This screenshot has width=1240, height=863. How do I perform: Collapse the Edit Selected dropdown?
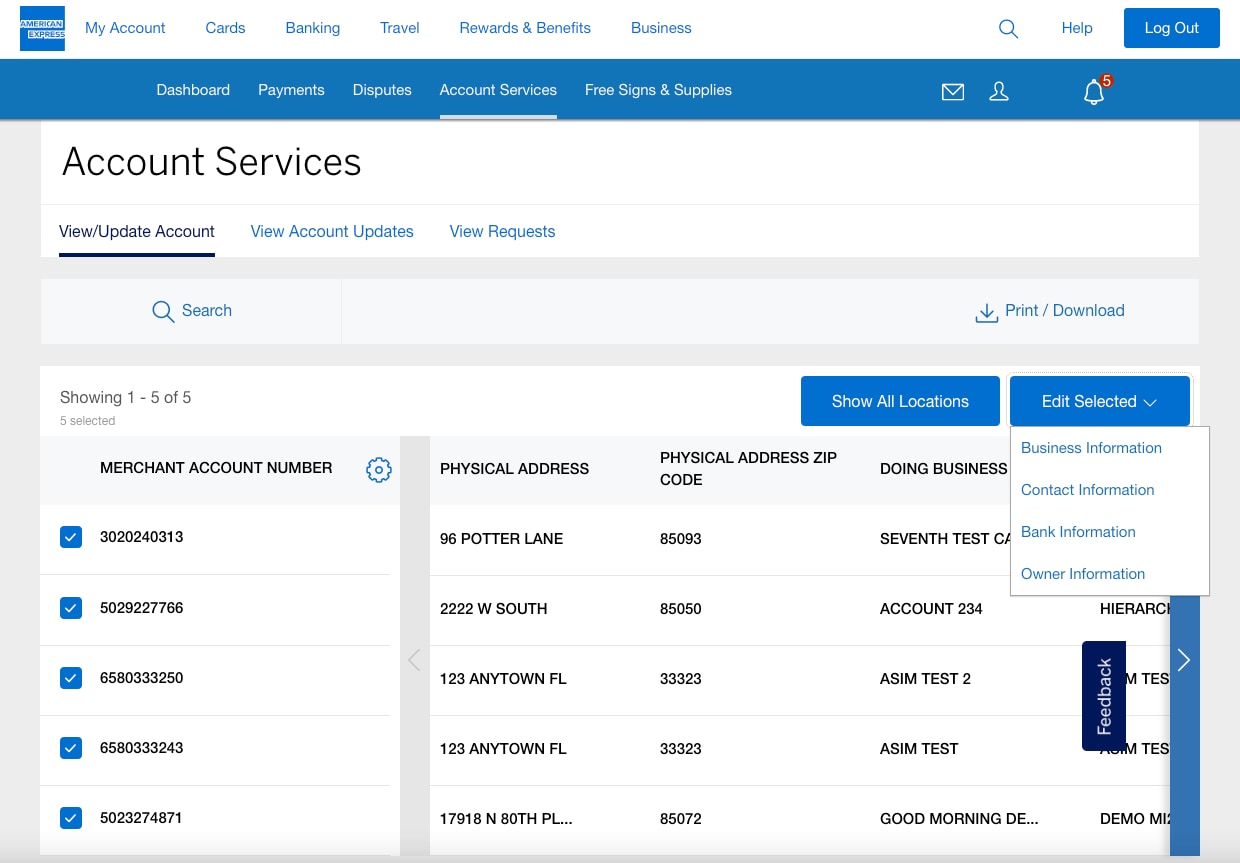click(1099, 401)
